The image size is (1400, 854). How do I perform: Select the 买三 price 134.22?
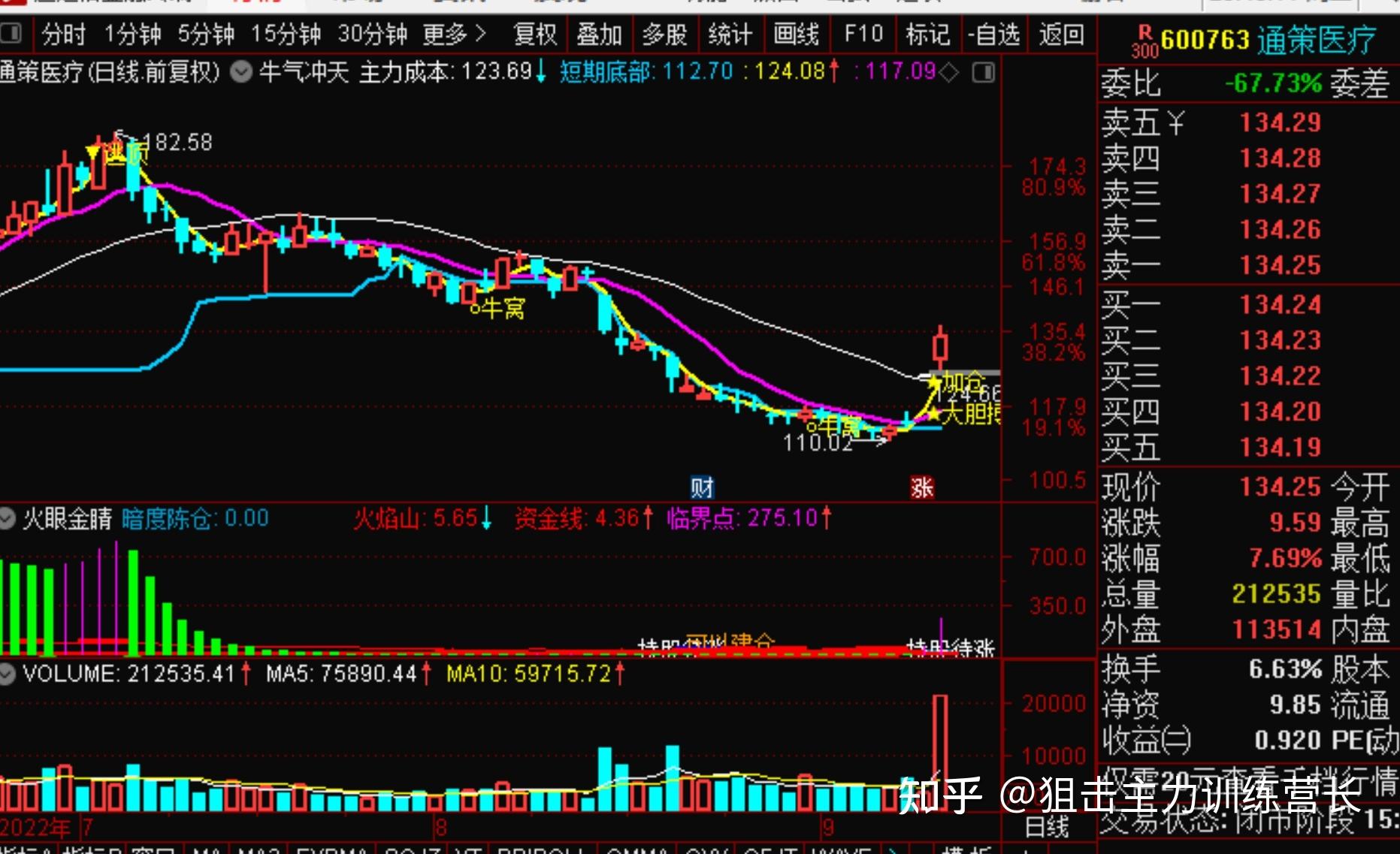point(1281,376)
